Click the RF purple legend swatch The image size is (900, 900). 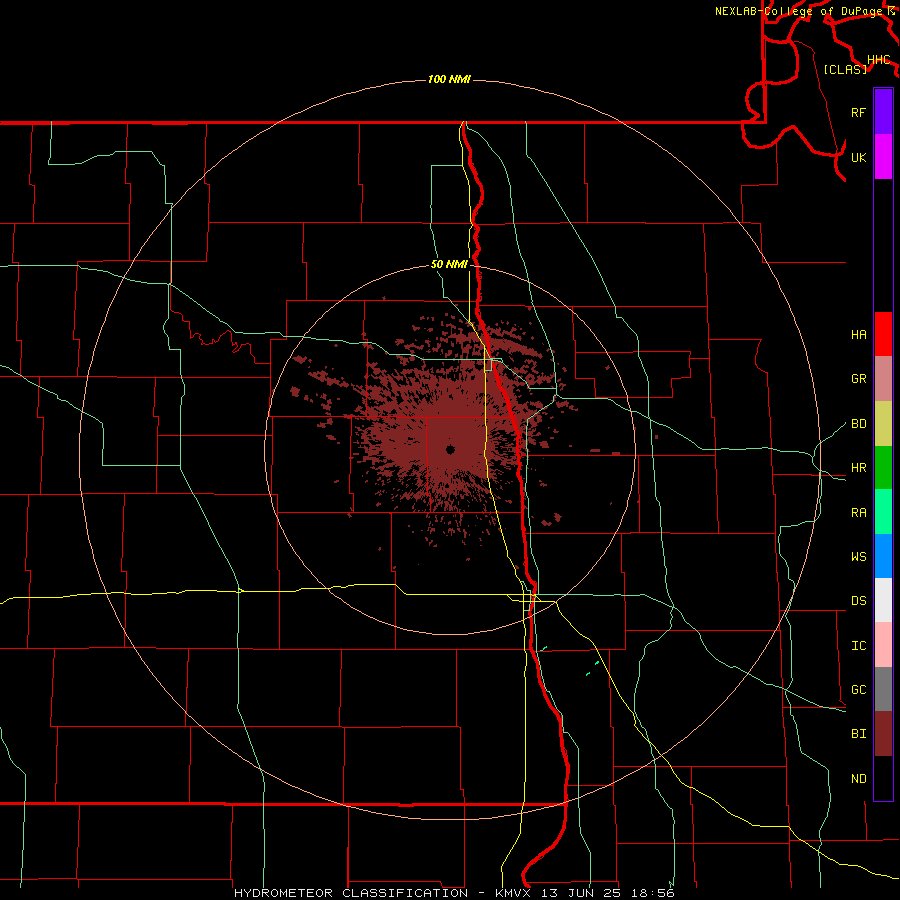coord(883,112)
